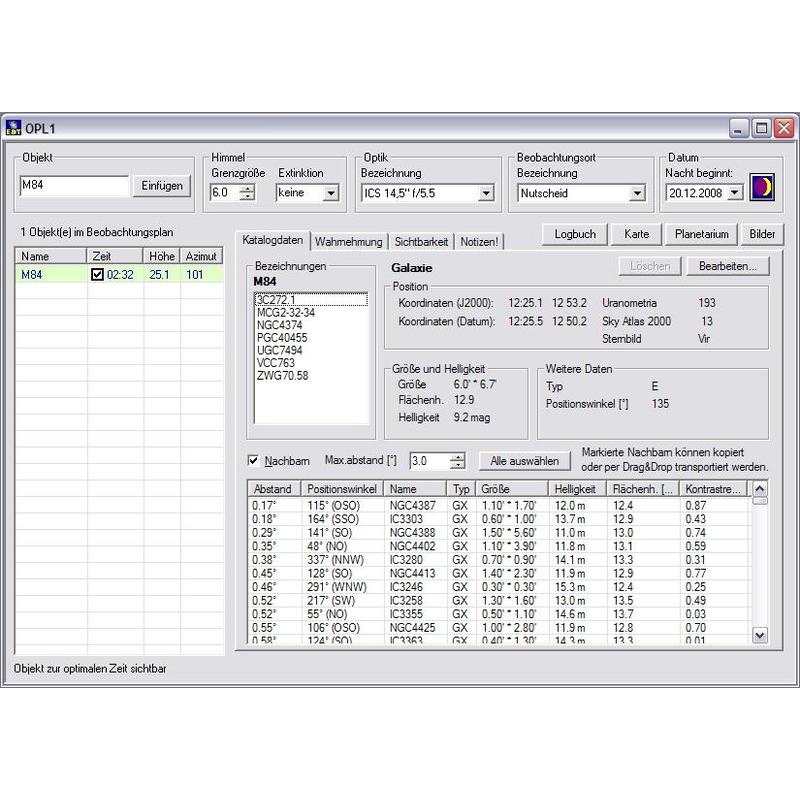Expand the Optik Bezeichnung dropdown
The width and height of the screenshot is (800, 800).
(x=487, y=193)
